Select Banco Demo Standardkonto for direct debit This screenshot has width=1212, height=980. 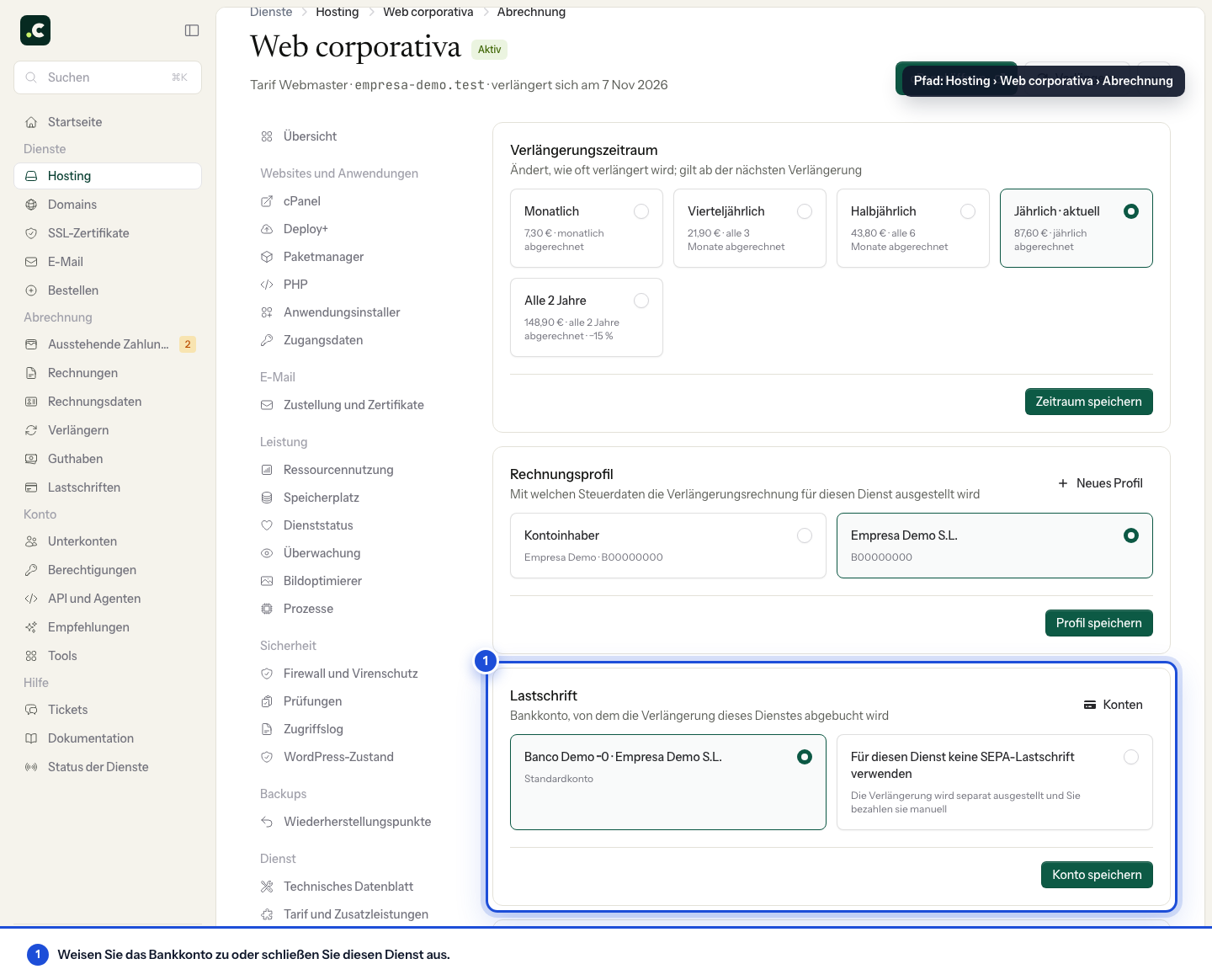[x=668, y=782]
